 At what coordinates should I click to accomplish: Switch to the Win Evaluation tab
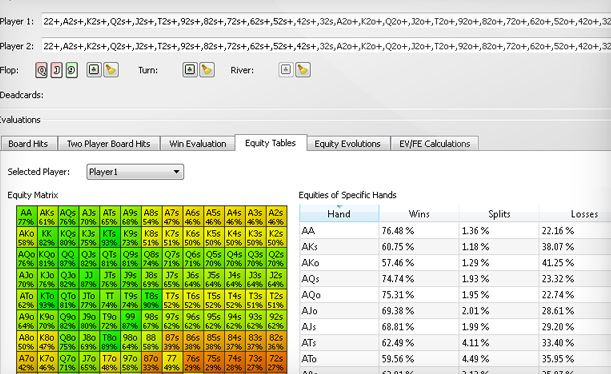tap(198, 144)
